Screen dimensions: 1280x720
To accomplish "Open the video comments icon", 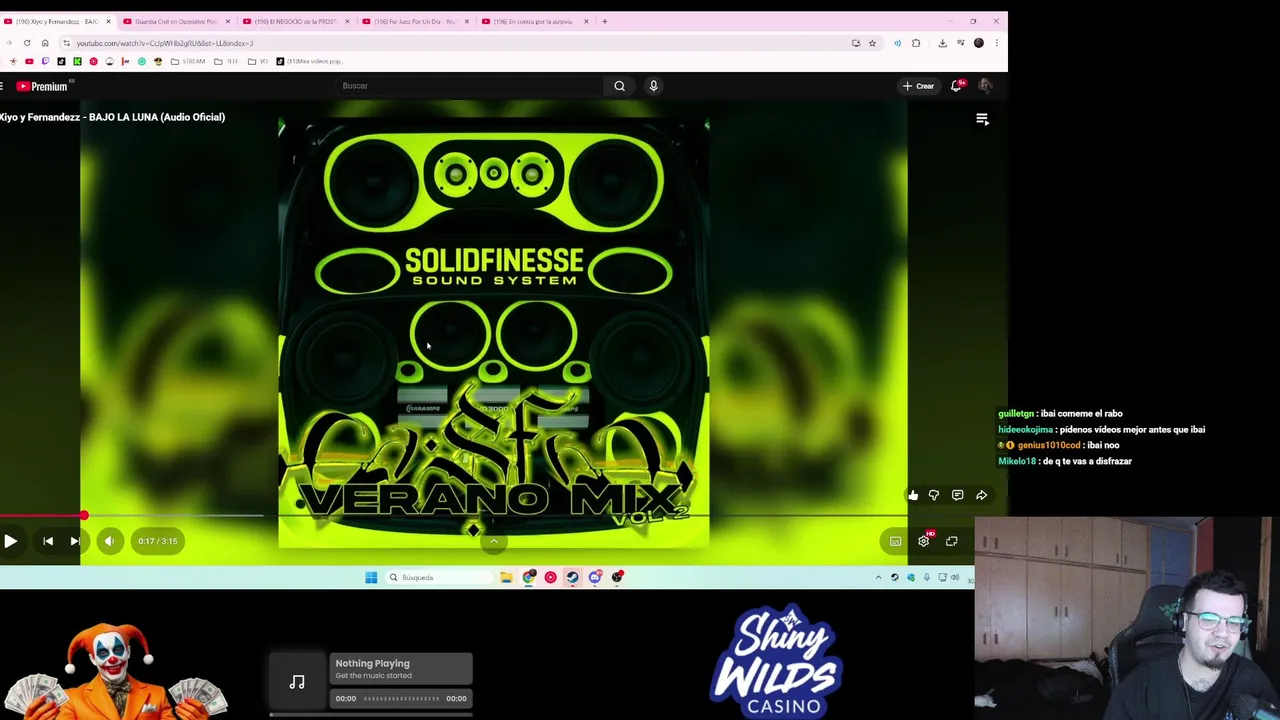I will (x=958, y=495).
